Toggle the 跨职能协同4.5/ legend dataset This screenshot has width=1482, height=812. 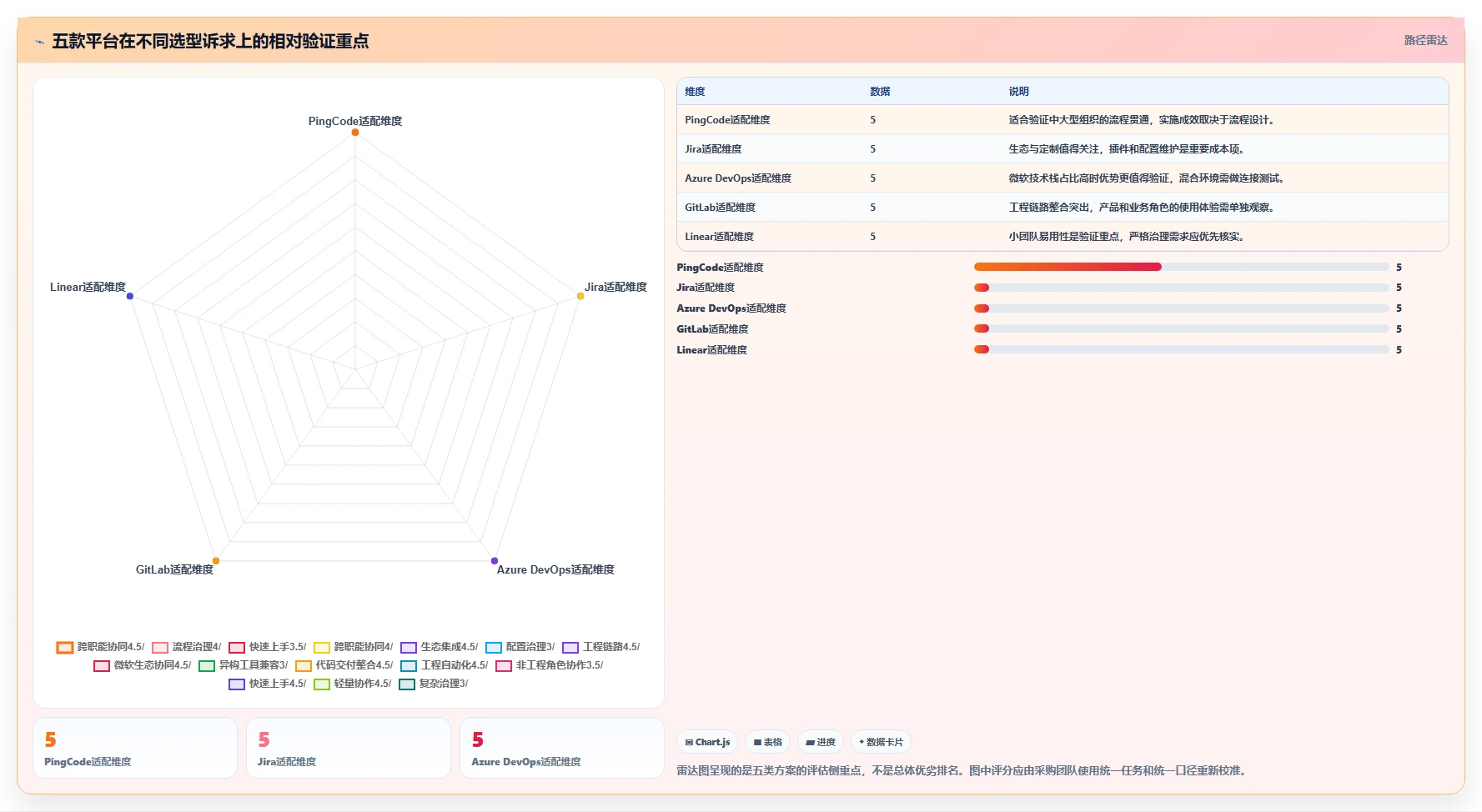coord(100,647)
